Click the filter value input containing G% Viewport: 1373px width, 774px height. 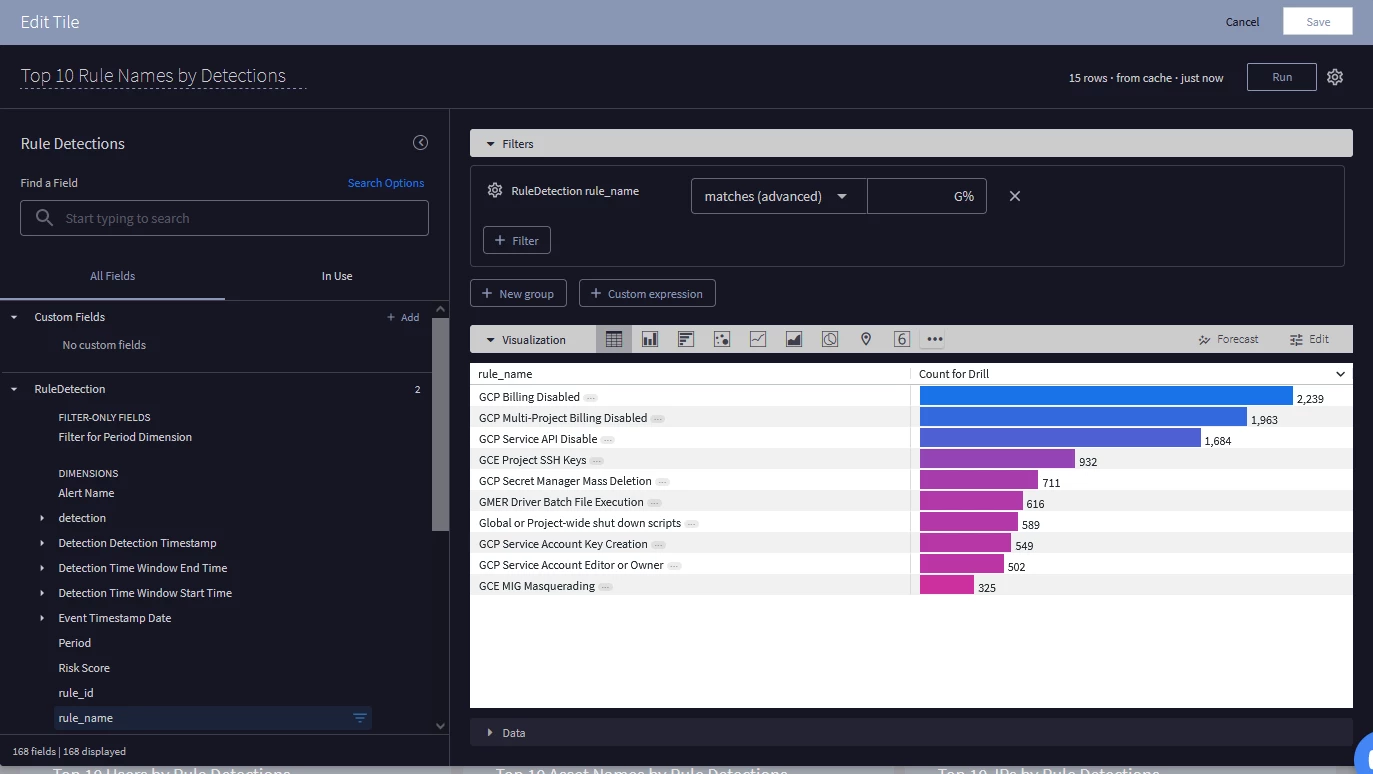click(927, 196)
